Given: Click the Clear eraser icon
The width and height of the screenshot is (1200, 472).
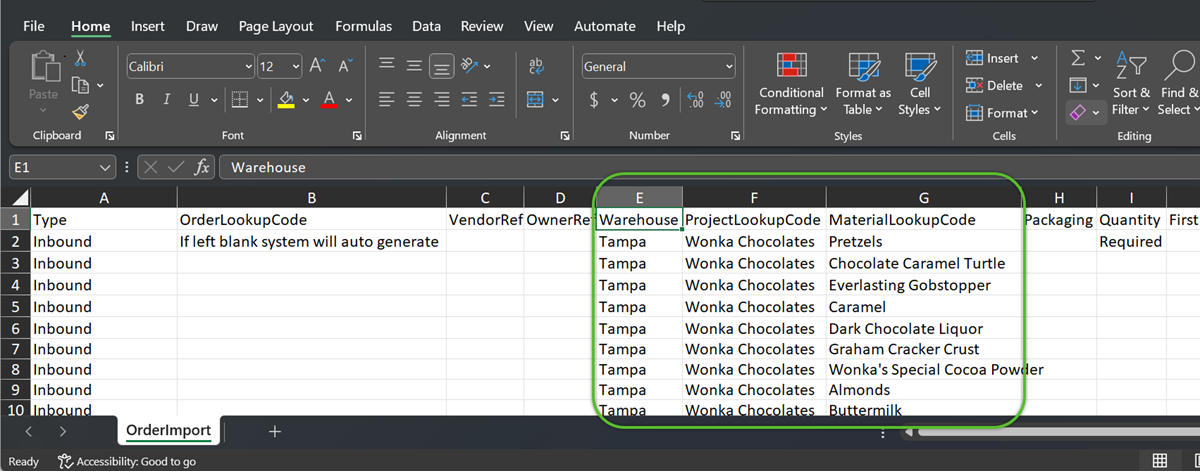Looking at the screenshot, I should [x=1078, y=112].
